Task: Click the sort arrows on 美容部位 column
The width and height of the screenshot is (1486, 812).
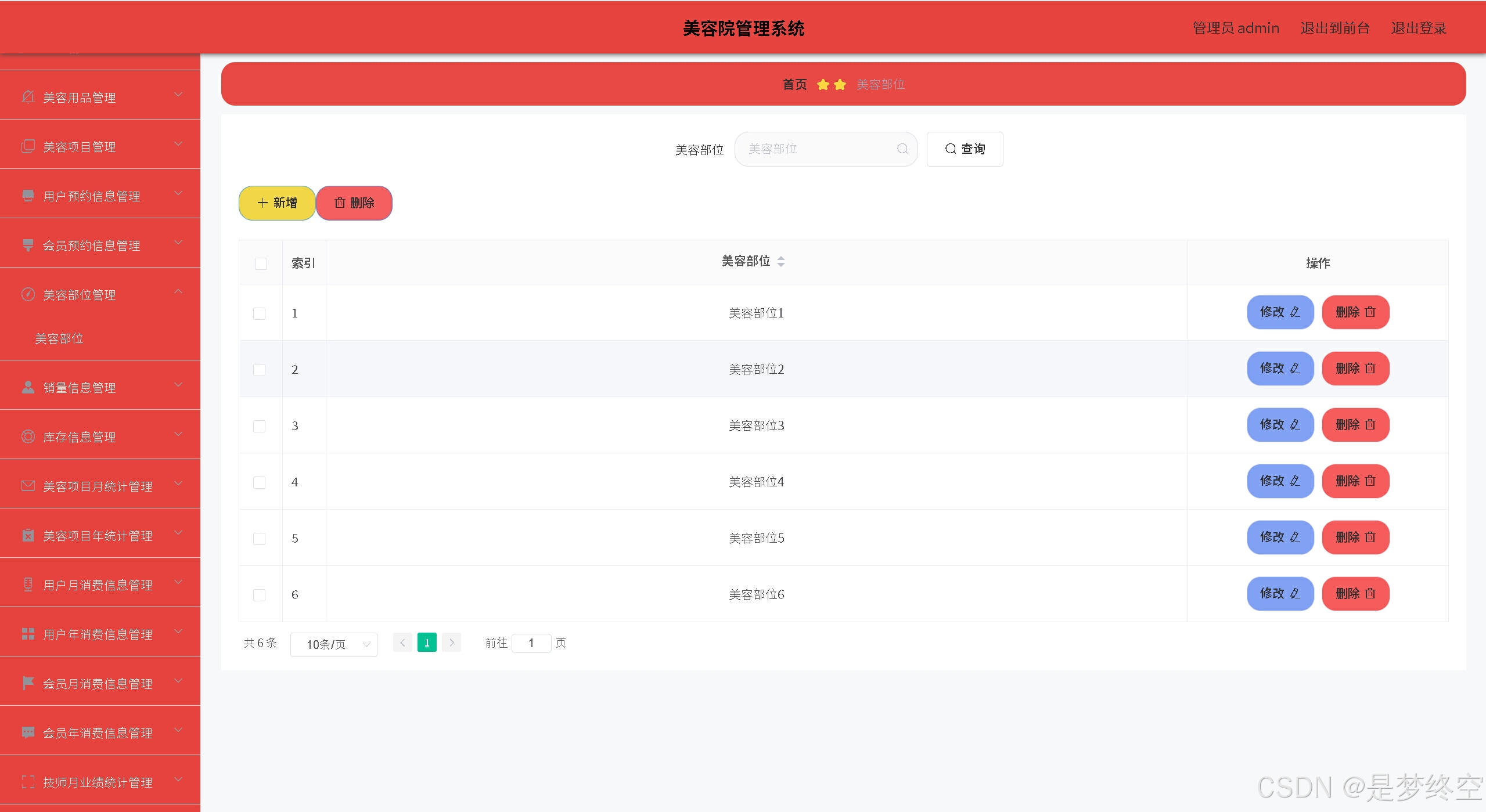Action: (x=780, y=262)
